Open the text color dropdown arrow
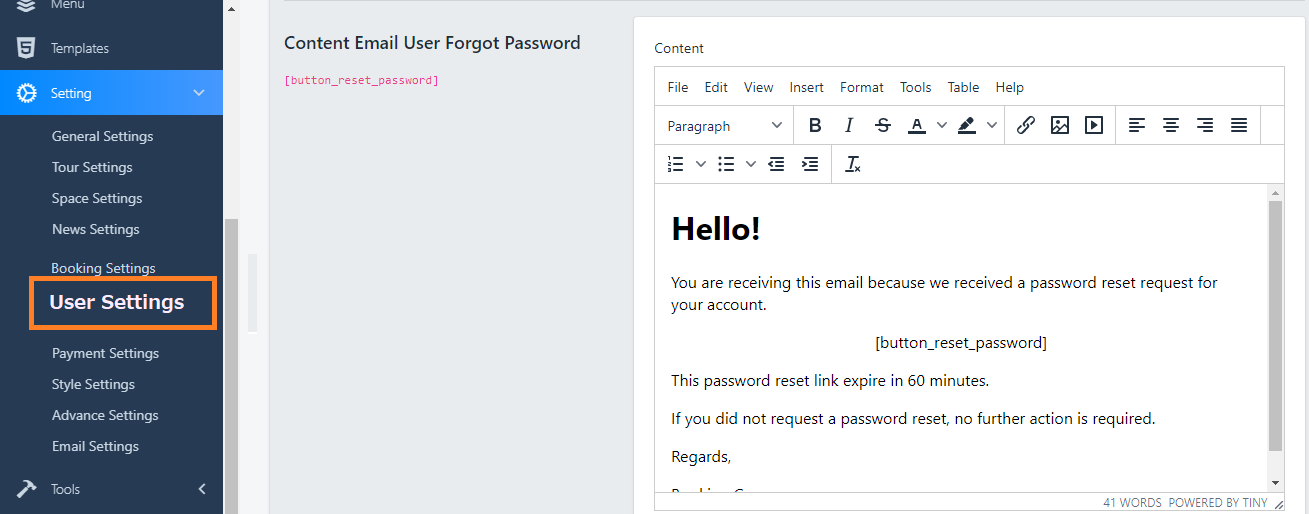Viewport: 1309px width, 514px height. pyautogui.click(x=942, y=126)
